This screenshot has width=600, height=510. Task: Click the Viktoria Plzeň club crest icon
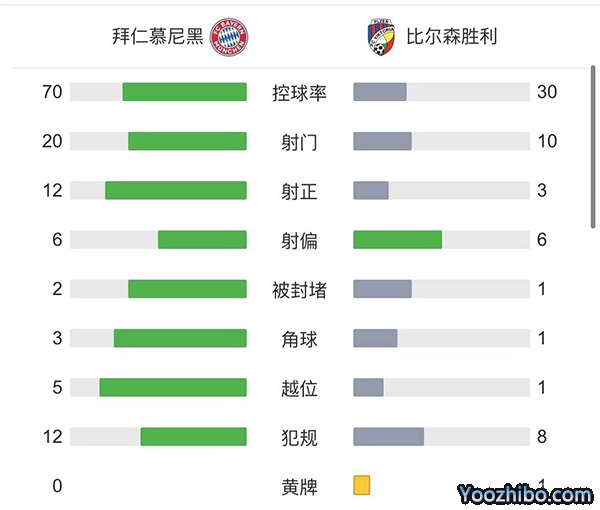pyautogui.click(x=381, y=37)
